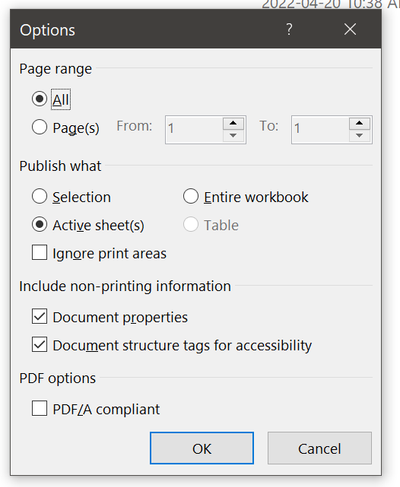This screenshot has height=487, width=400.
Task: Click 'Include non-printing information' heading
Action: (x=125, y=286)
